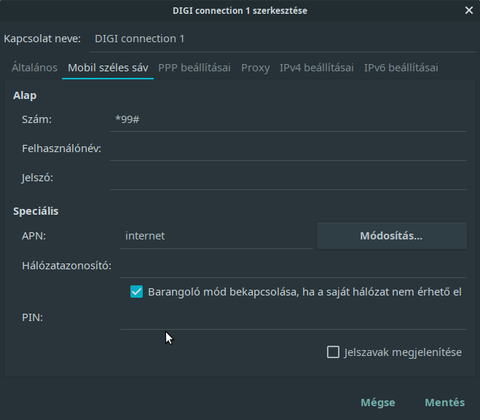The height and width of the screenshot is (420, 480).
Task: Click the Kapcsolat neve input field
Action: pyautogui.click(x=283, y=39)
